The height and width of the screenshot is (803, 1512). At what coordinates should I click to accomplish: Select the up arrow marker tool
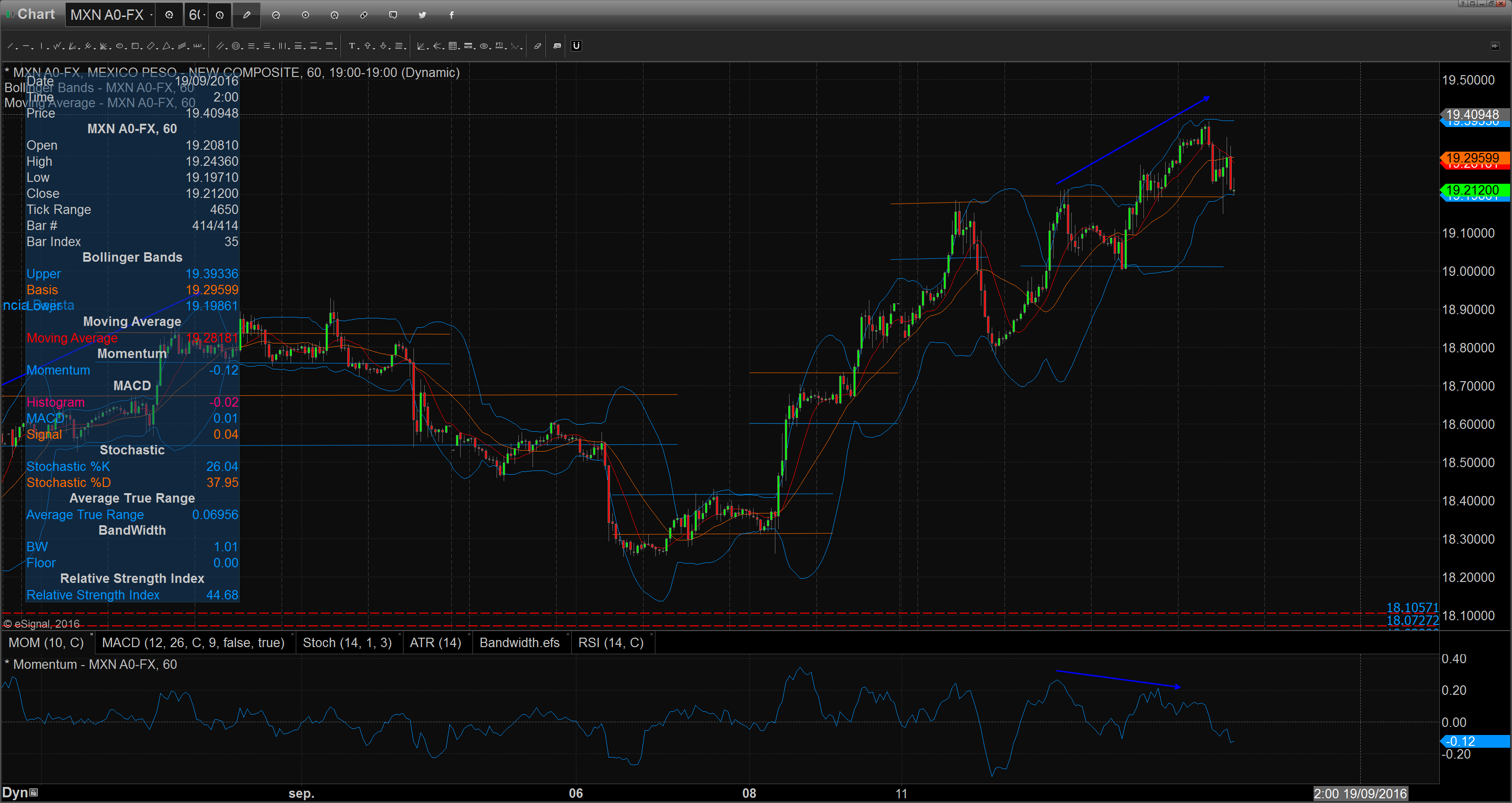pos(368,46)
